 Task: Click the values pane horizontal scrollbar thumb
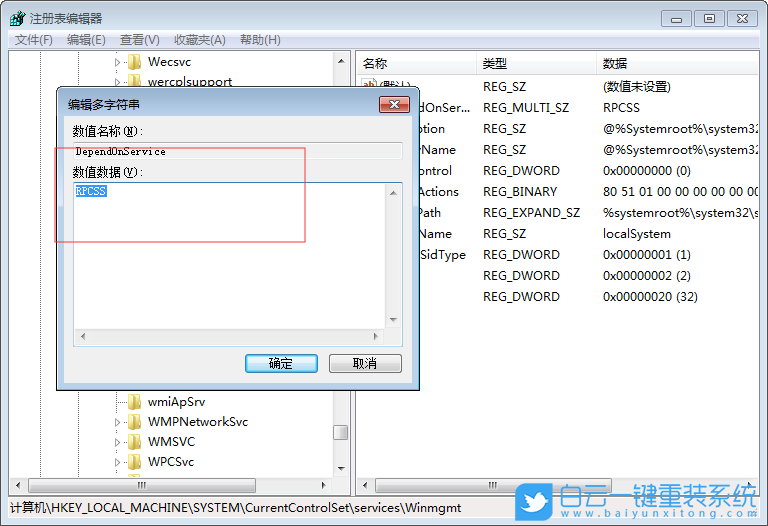coord(493,485)
